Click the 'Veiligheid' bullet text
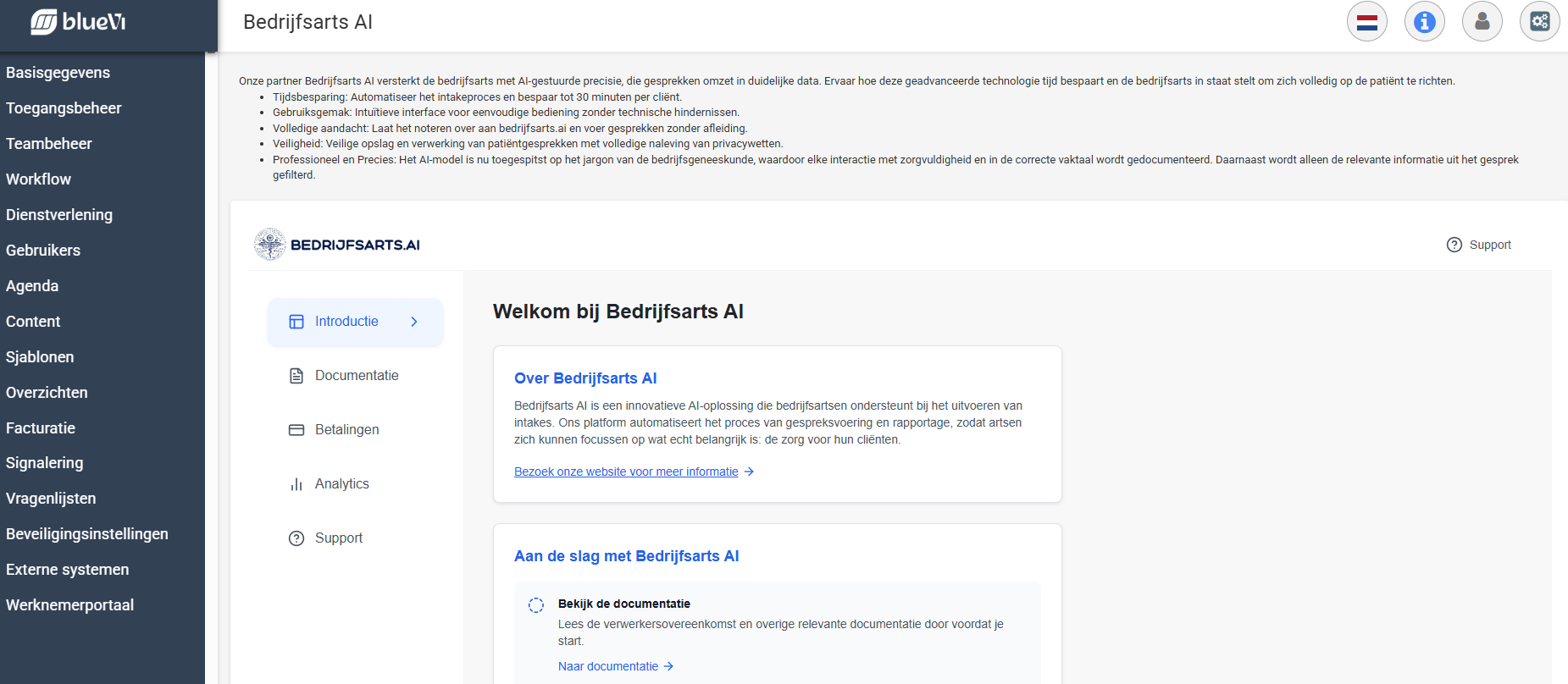 pyautogui.click(x=528, y=144)
